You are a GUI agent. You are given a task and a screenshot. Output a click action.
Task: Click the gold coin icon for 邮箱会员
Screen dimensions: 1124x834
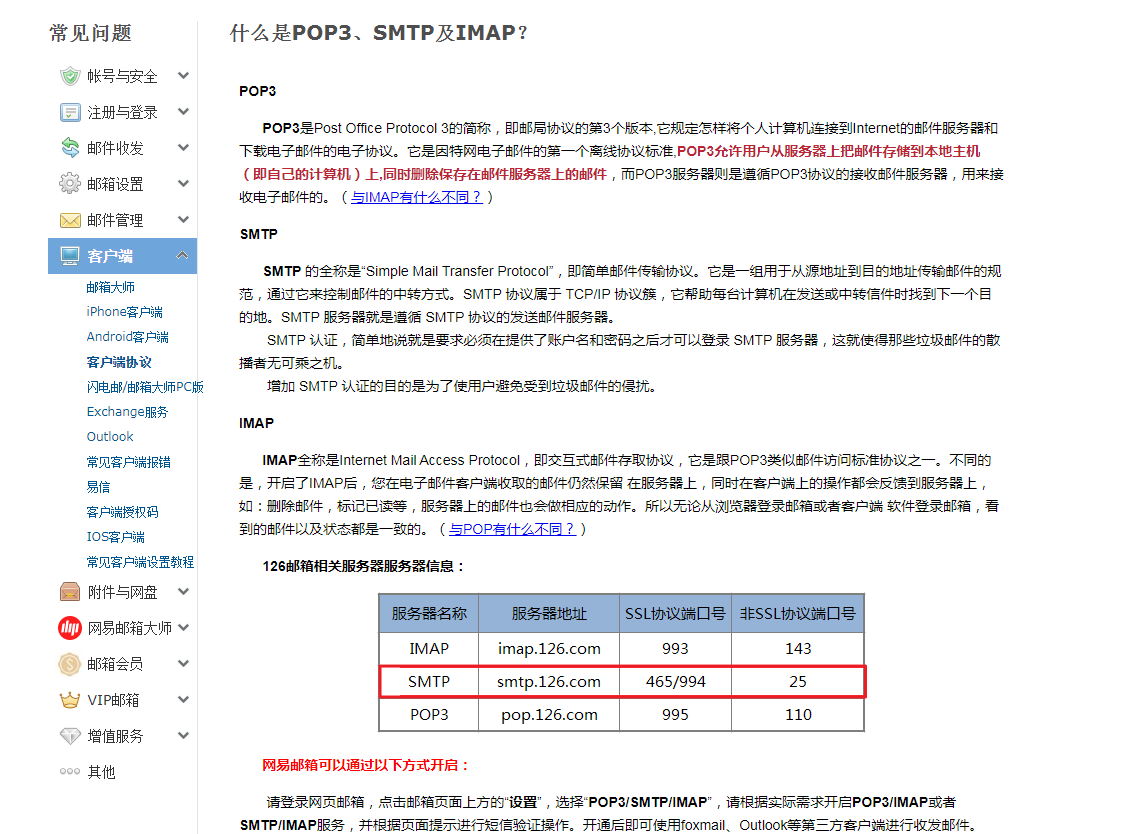pos(70,664)
